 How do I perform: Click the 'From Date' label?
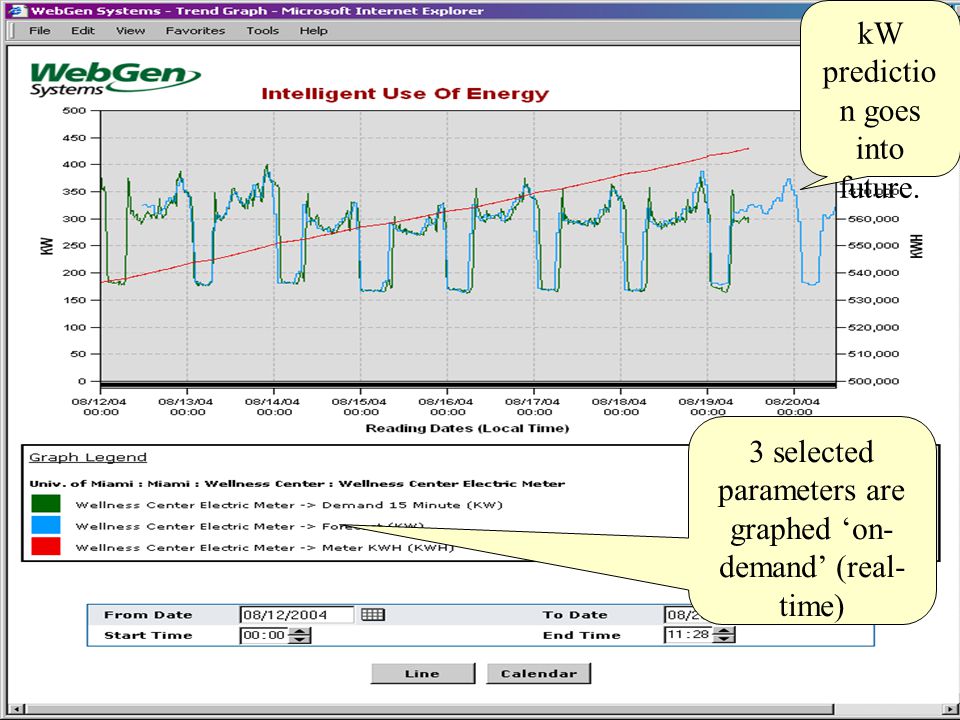(x=148, y=615)
